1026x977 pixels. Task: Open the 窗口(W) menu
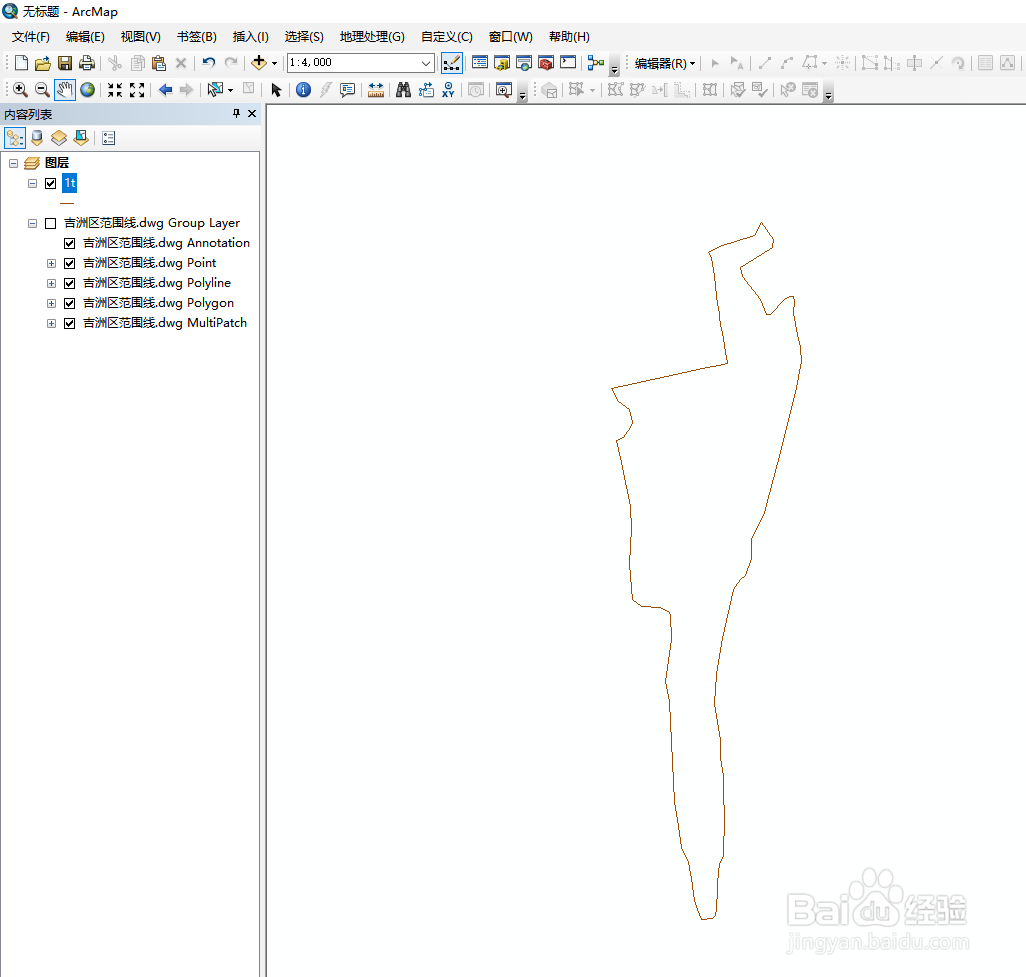point(511,37)
